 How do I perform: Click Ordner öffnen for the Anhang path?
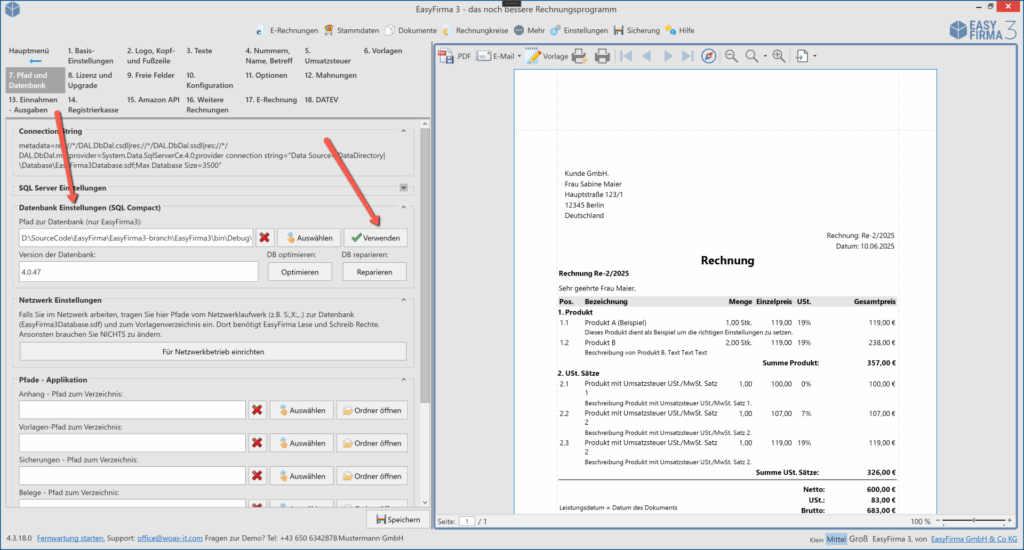click(372, 410)
